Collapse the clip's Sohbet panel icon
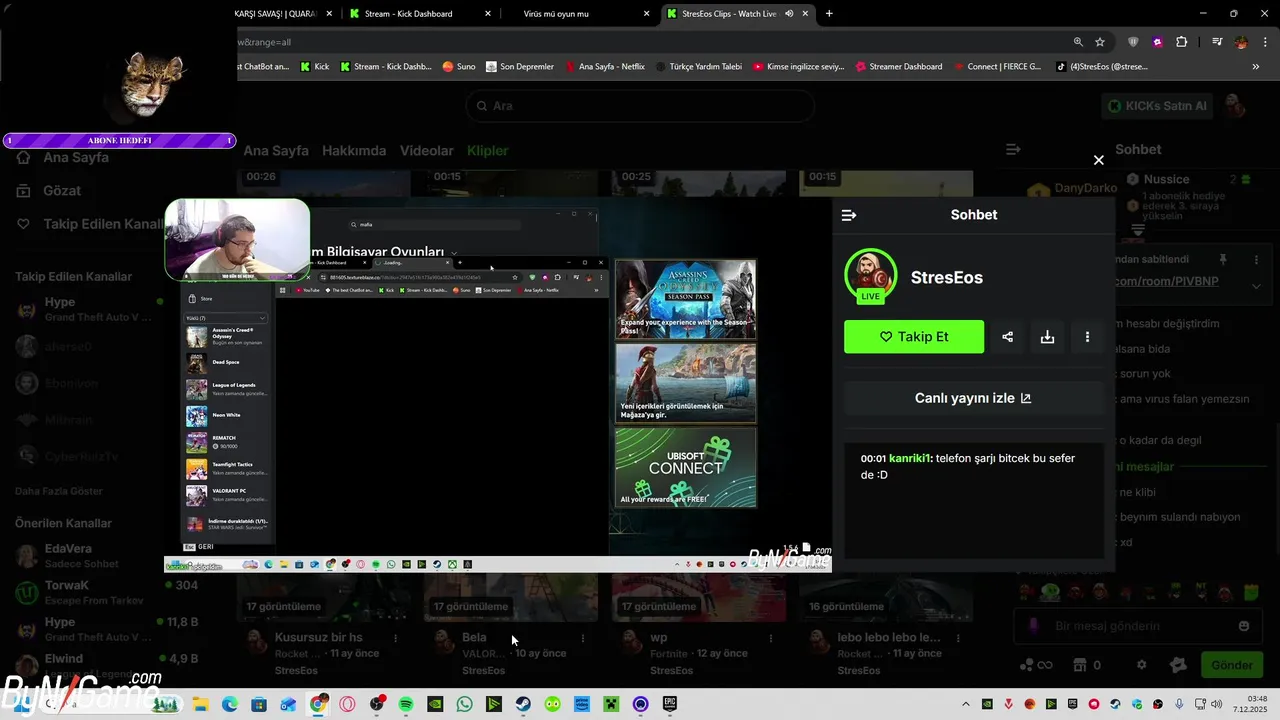The image size is (1280, 720). (x=849, y=215)
